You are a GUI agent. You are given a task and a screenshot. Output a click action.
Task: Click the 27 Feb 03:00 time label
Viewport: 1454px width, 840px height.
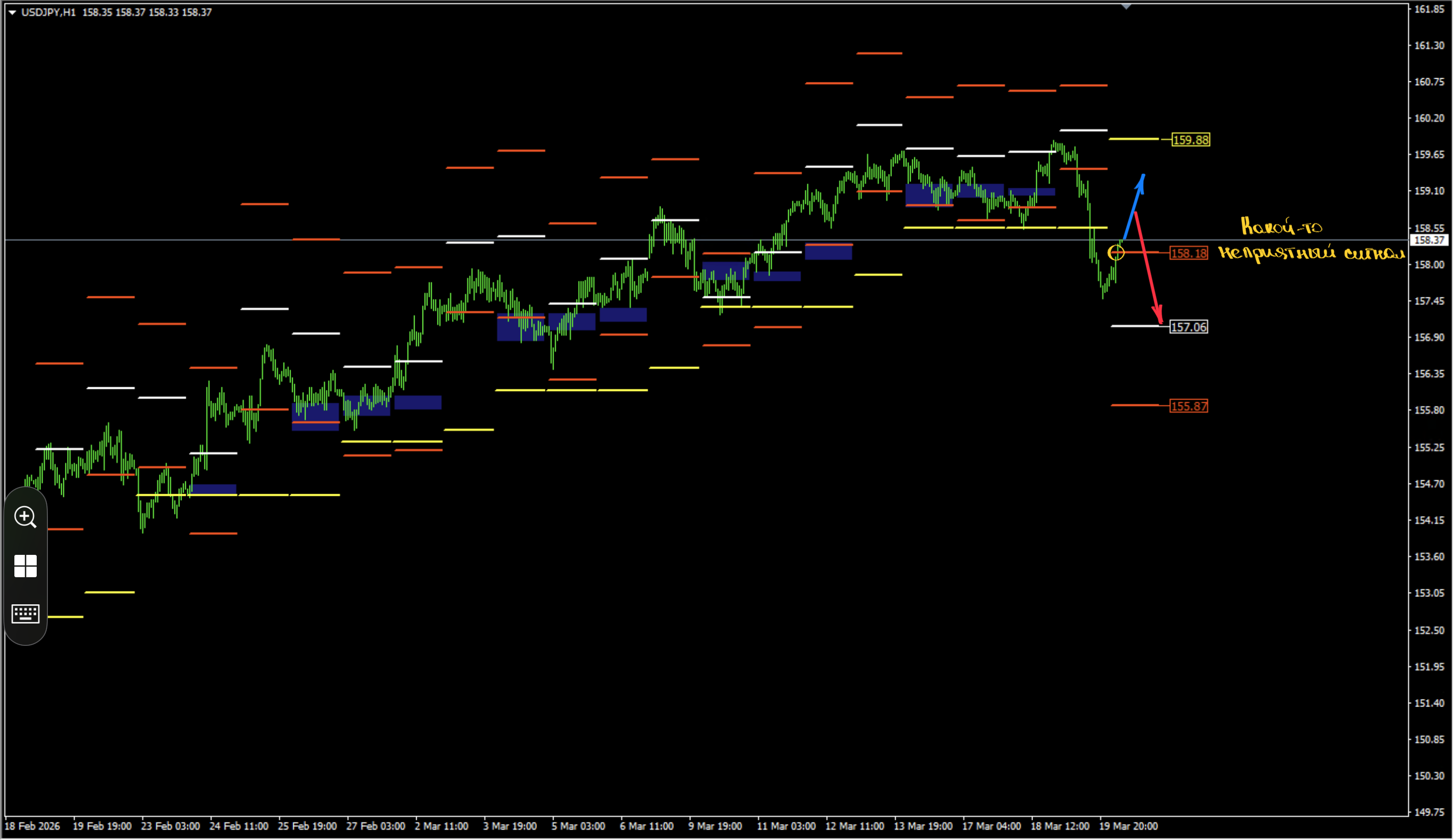(376, 827)
